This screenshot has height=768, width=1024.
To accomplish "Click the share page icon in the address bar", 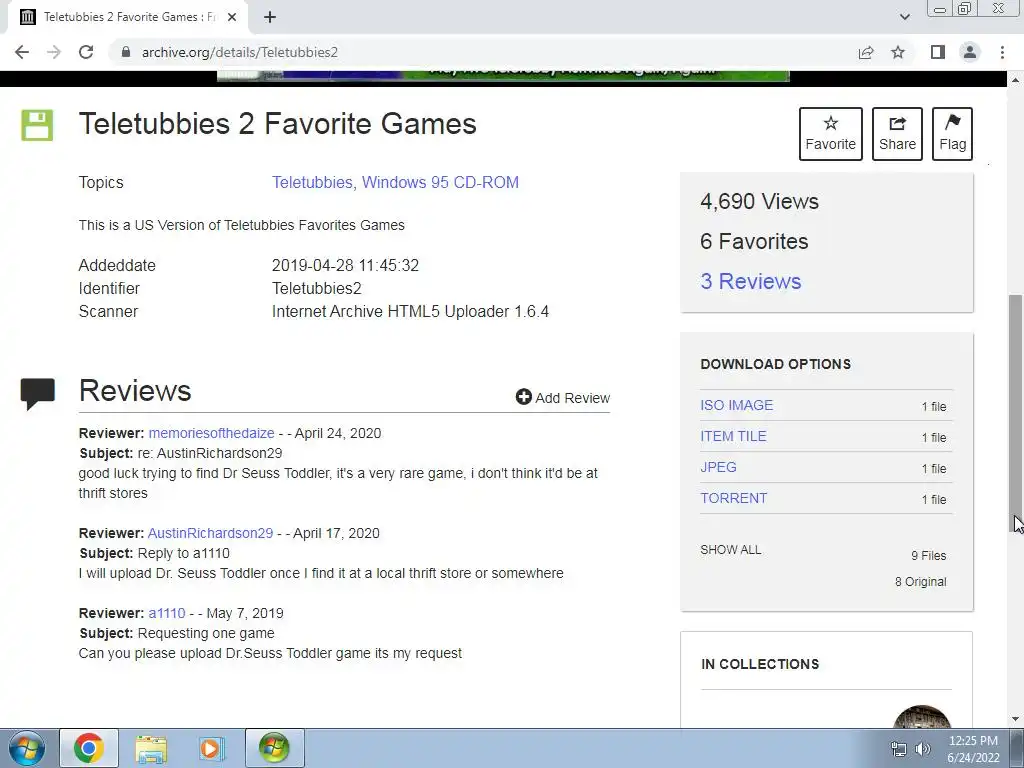I will [x=866, y=52].
